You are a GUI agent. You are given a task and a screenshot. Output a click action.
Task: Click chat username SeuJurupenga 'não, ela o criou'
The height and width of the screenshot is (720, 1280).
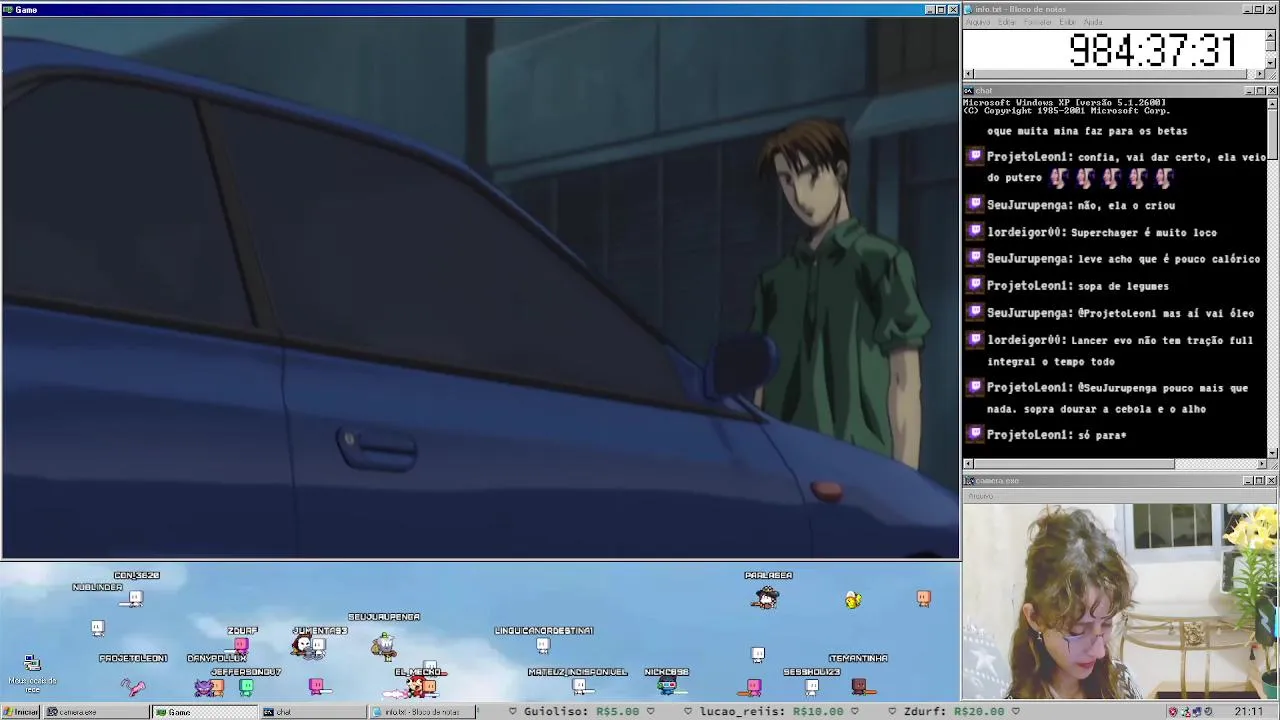[1028, 205]
